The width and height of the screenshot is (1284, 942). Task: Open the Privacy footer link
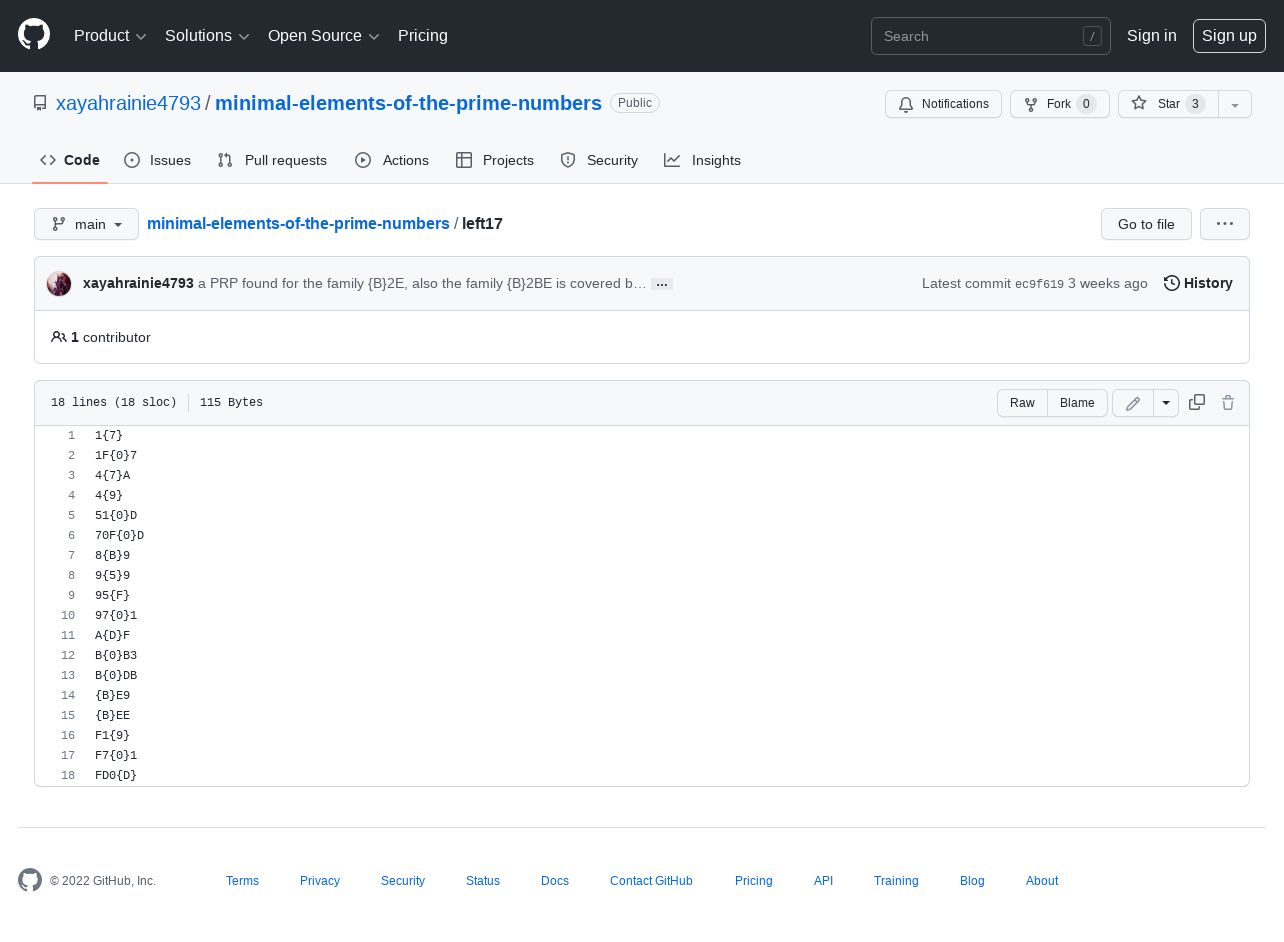(320, 881)
